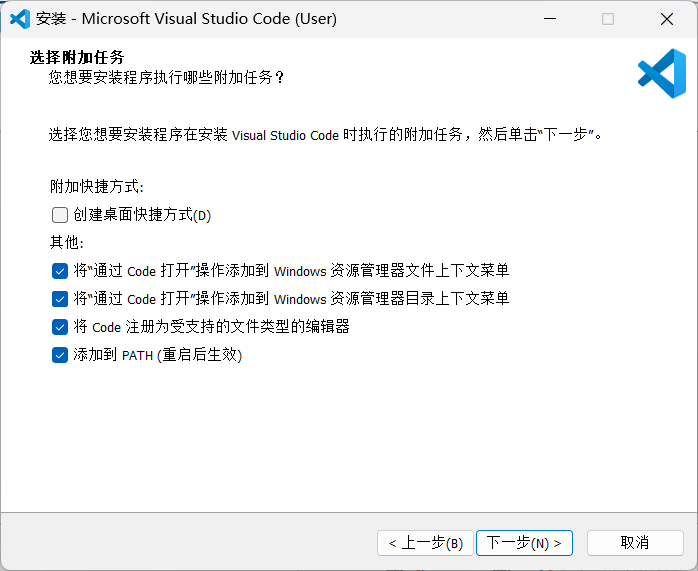
Task: Click the VS Code icon in title bar
Action: pos(20,19)
